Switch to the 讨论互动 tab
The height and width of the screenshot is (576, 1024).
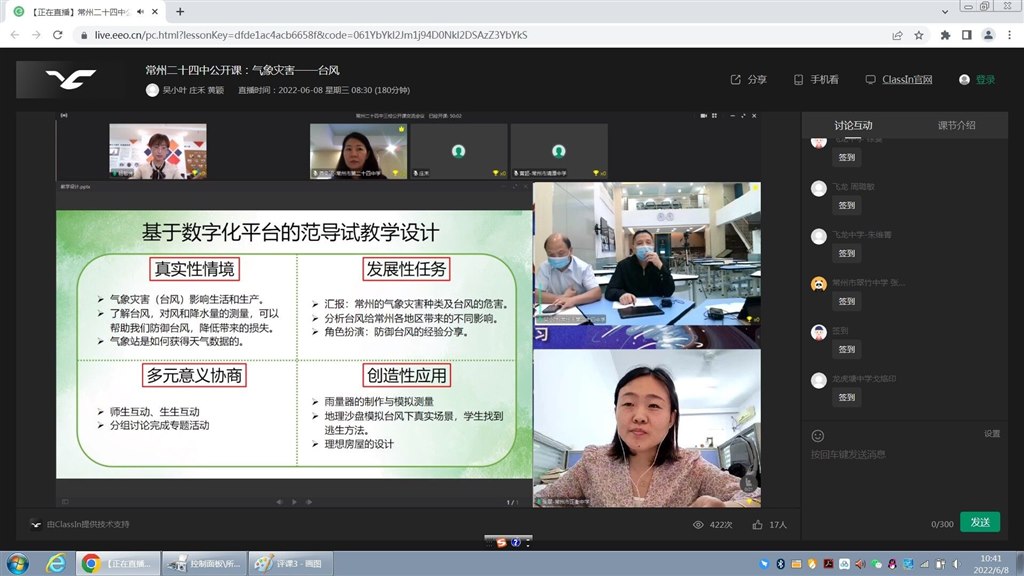tap(853, 125)
